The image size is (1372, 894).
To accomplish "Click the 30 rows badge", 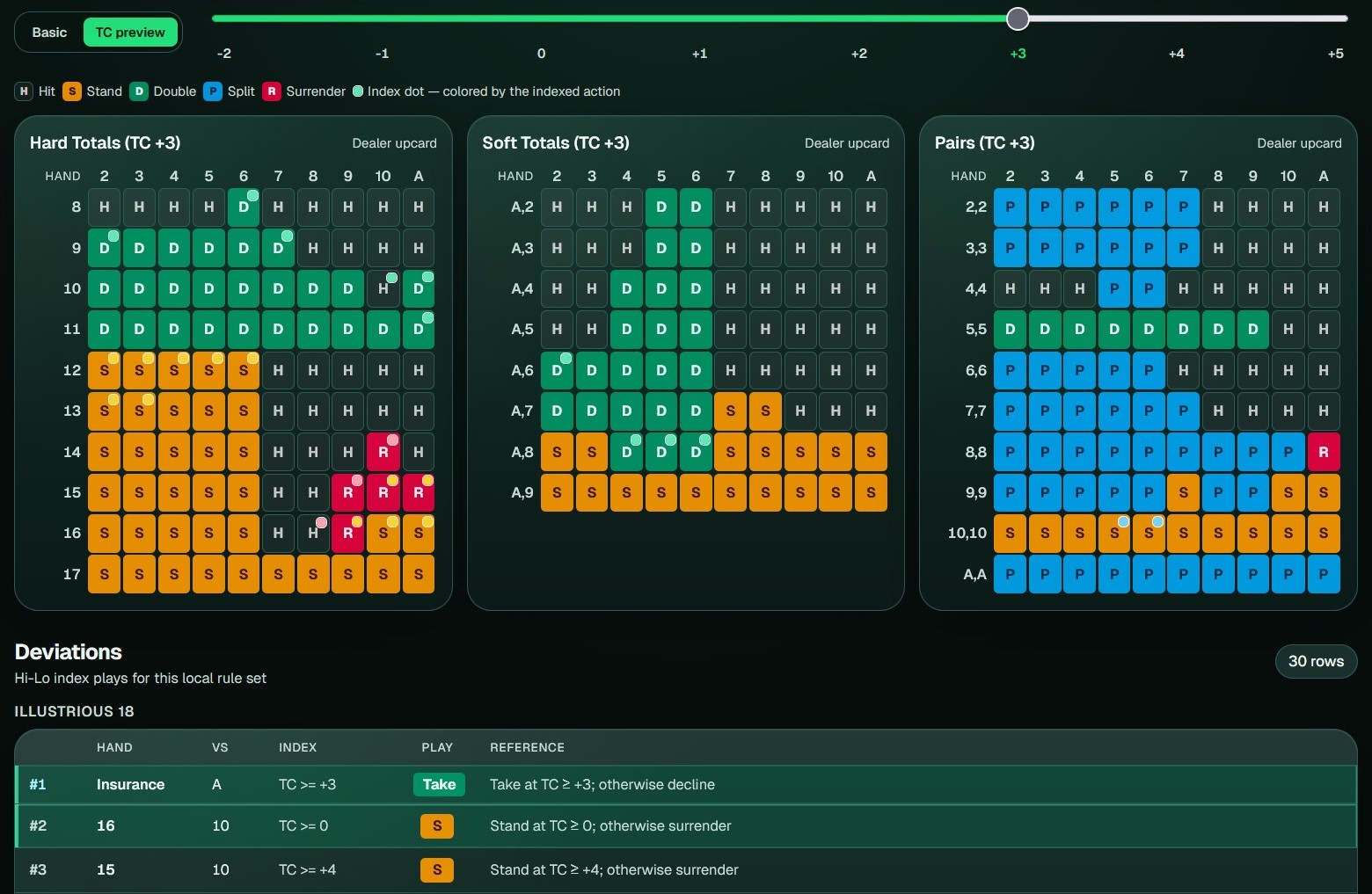I will click(x=1316, y=661).
